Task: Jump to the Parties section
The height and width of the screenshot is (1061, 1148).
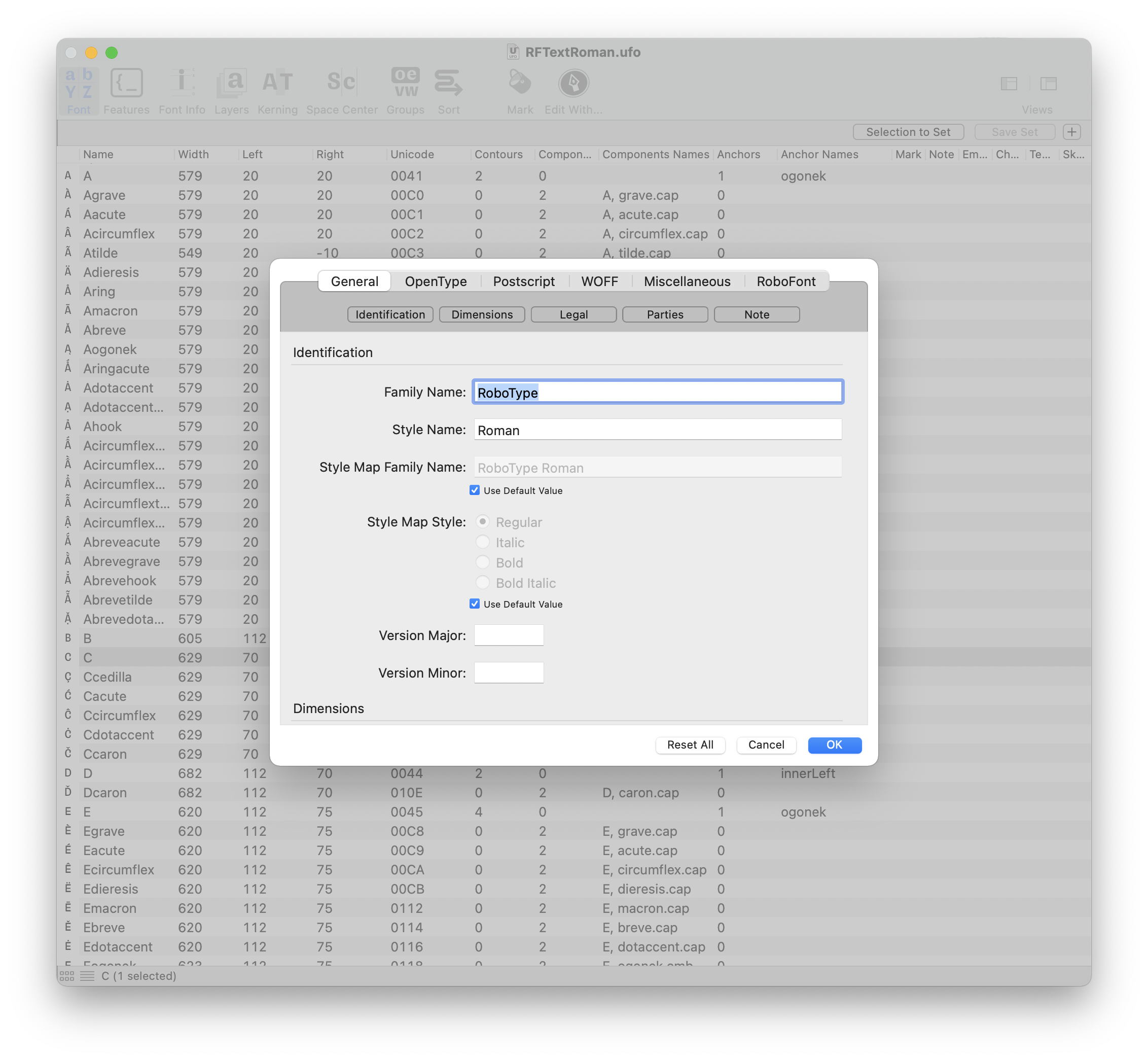Action: point(665,314)
